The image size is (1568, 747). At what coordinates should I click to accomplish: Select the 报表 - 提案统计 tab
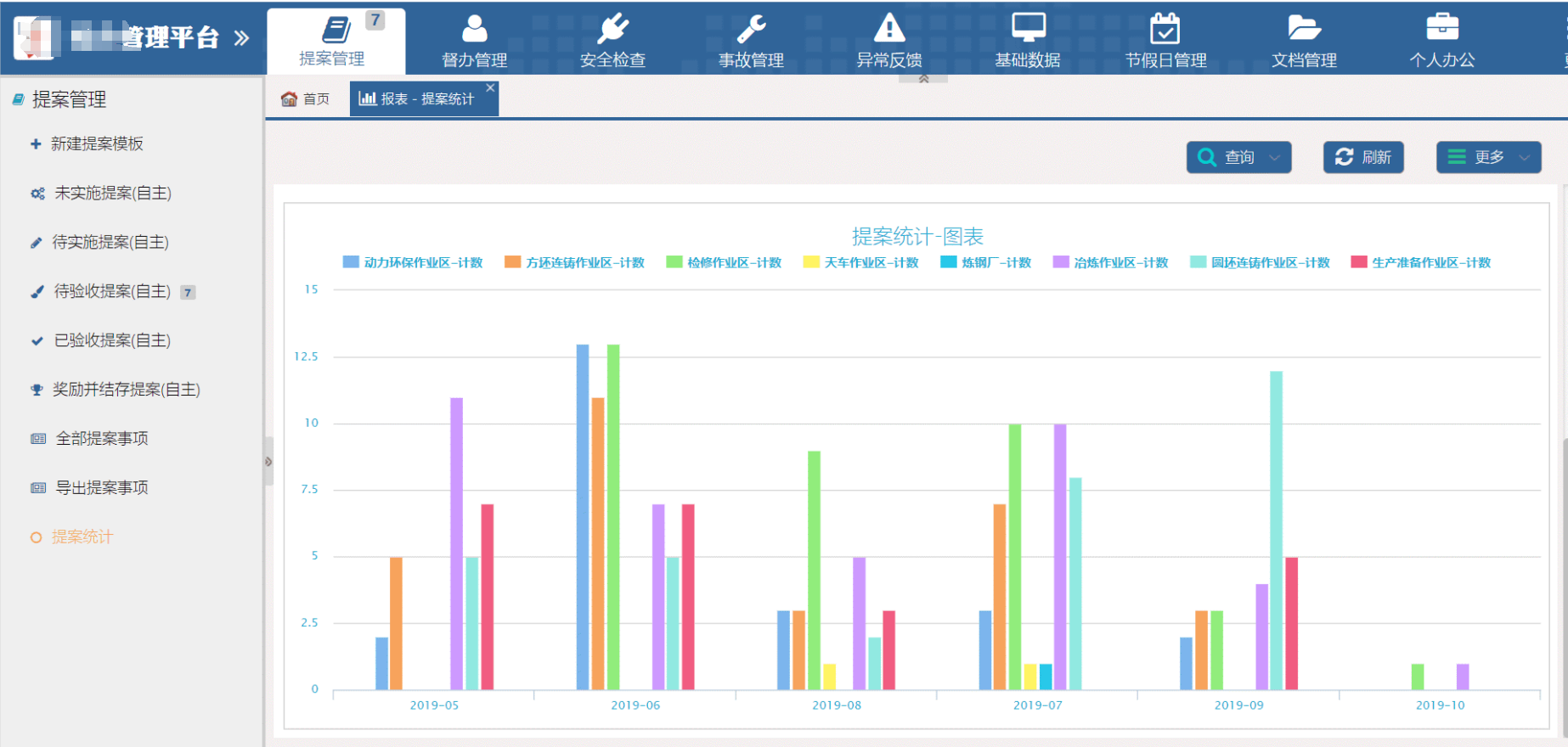[x=424, y=99]
